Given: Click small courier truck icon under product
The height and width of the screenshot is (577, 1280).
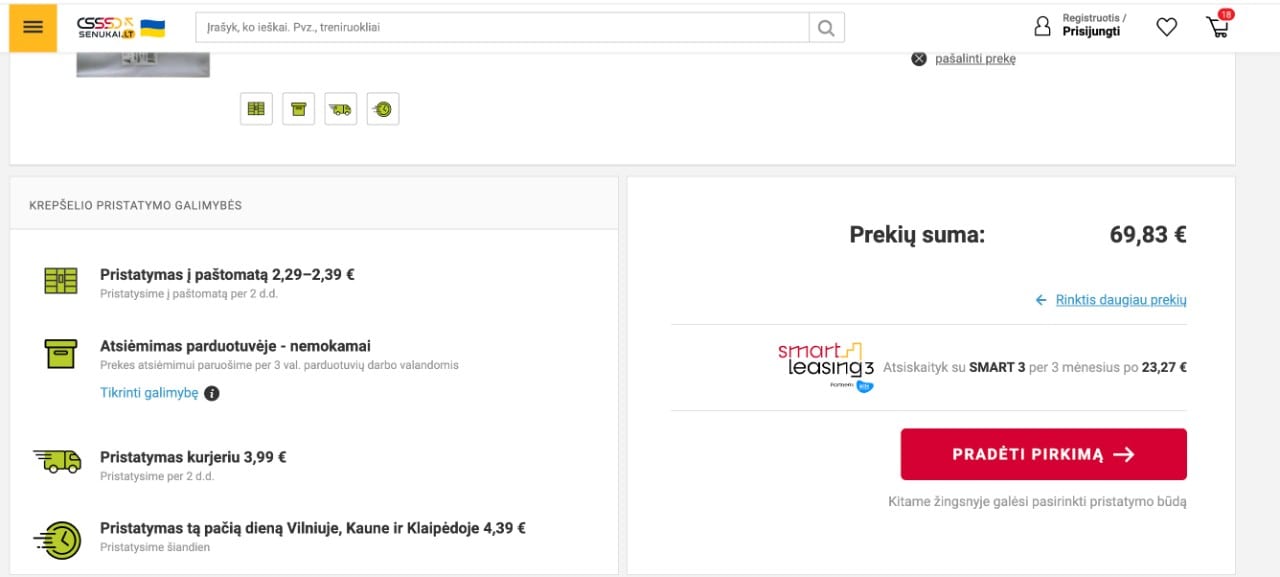Looking at the screenshot, I should pos(341,109).
